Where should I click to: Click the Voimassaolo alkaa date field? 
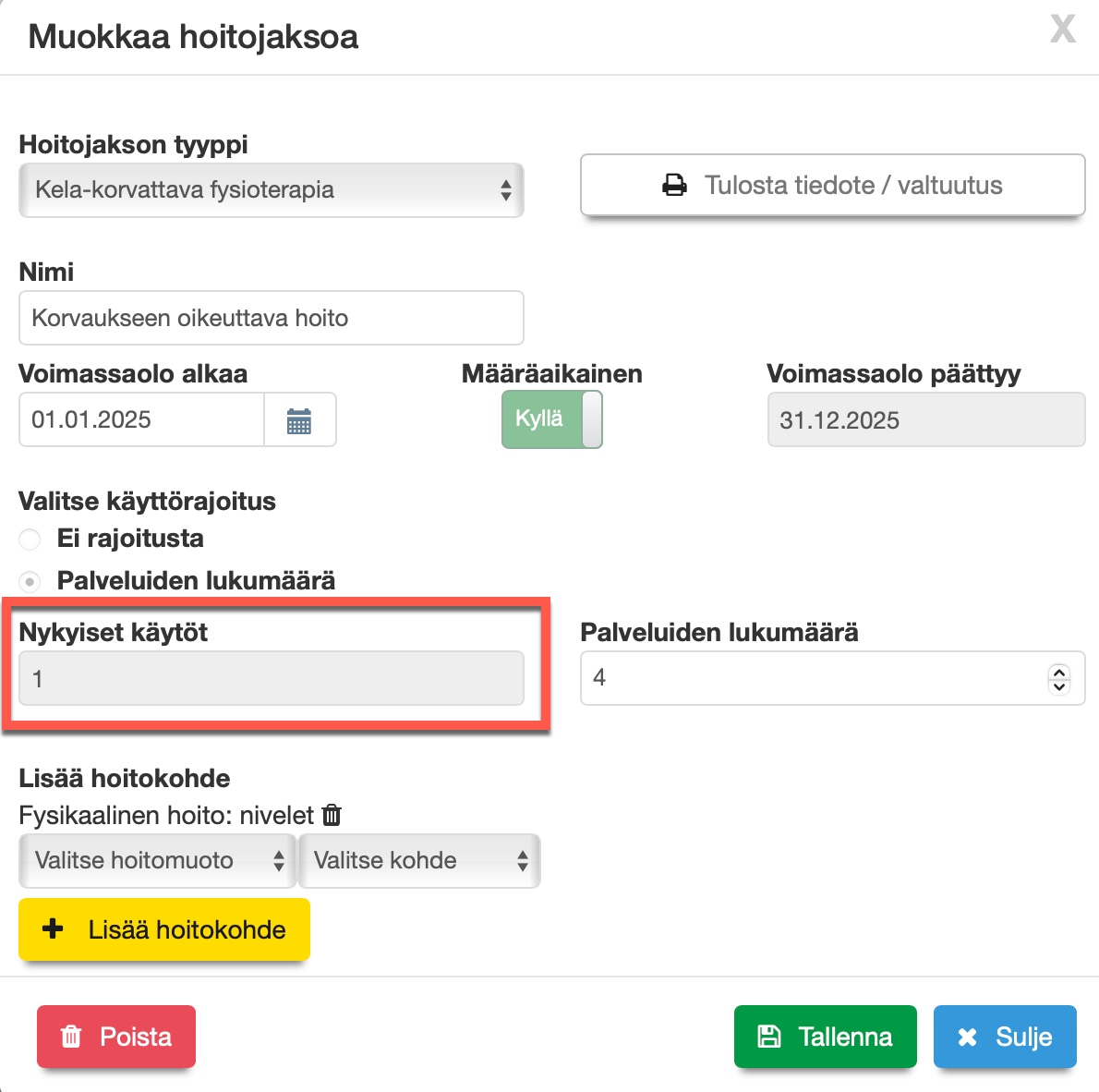coord(141,420)
